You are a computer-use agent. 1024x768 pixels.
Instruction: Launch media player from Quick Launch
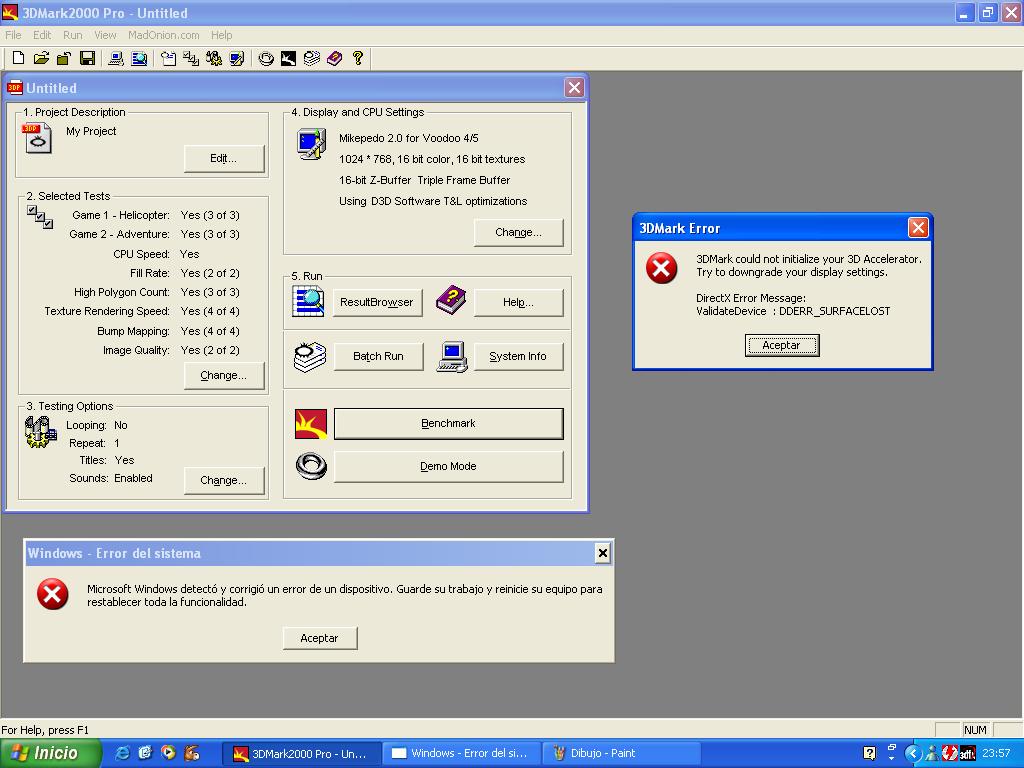point(168,753)
